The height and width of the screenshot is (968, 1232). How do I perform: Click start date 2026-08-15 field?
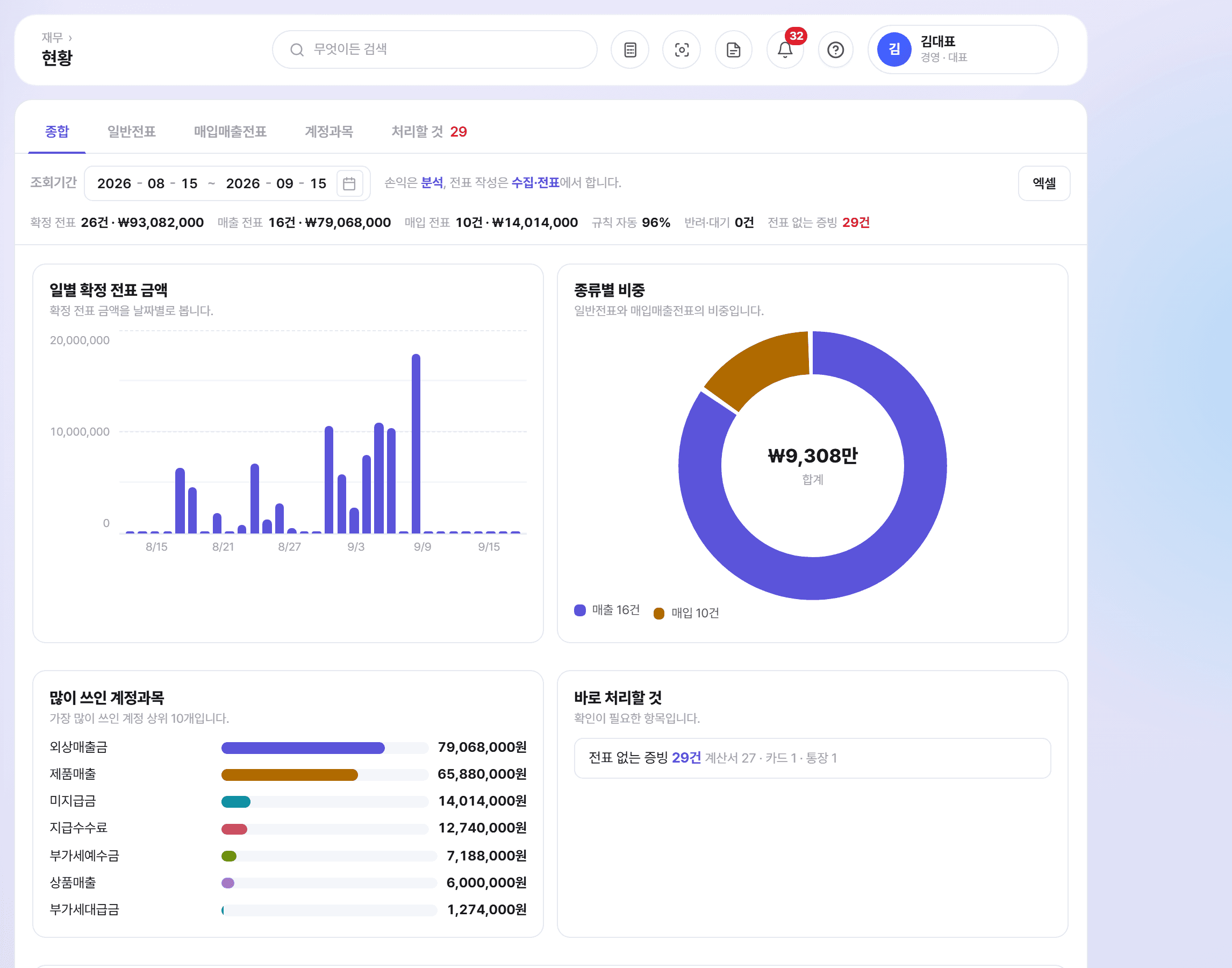[x=147, y=183]
